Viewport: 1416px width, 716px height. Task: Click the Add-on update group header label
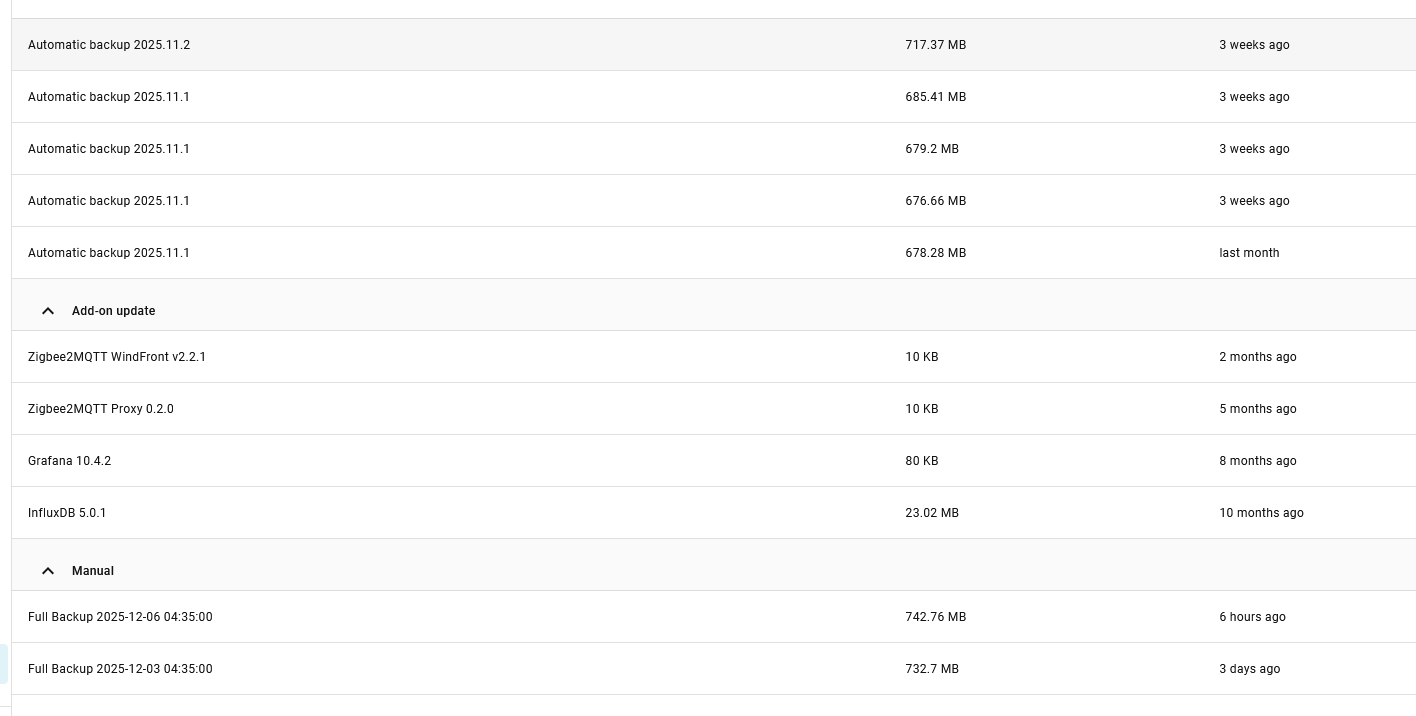pyautogui.click(x=113, y=311)
